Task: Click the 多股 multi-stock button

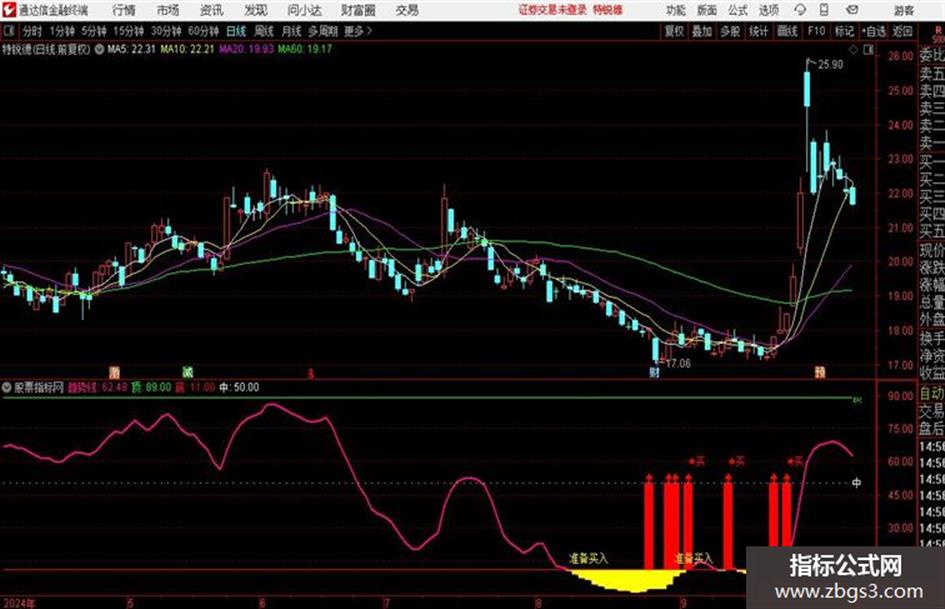Action: pos(730,31)
